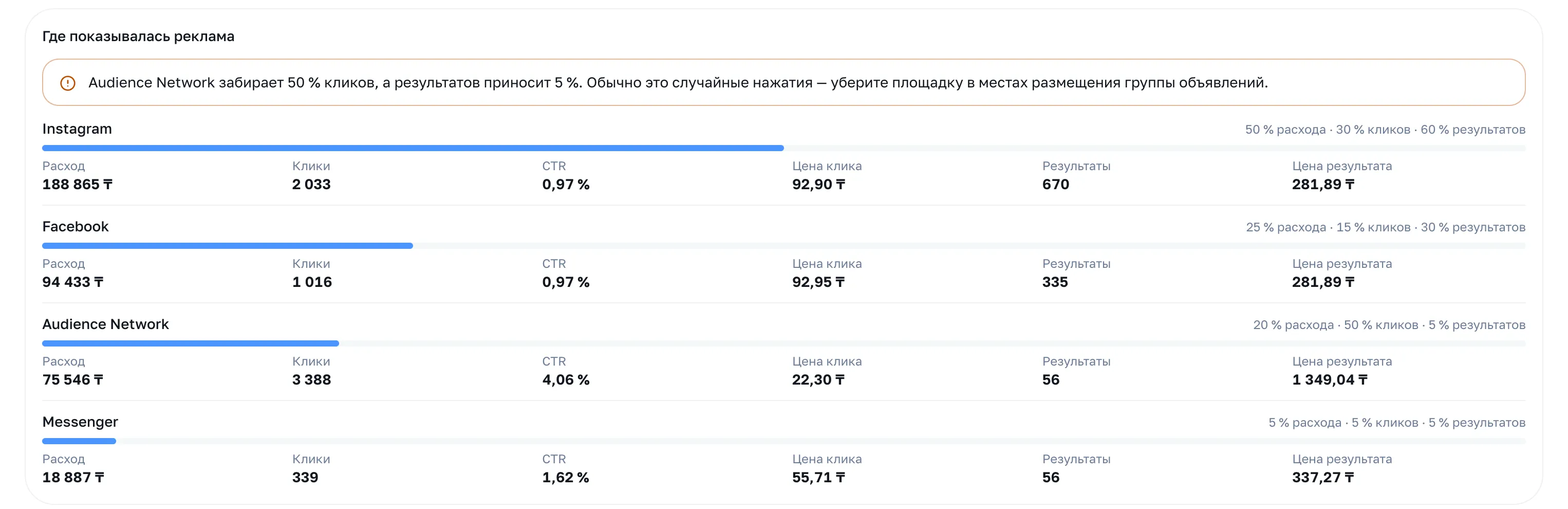Click Facebook clicks value 1 016
This screenshot has height=509, width=1568.
click(312, 282)
